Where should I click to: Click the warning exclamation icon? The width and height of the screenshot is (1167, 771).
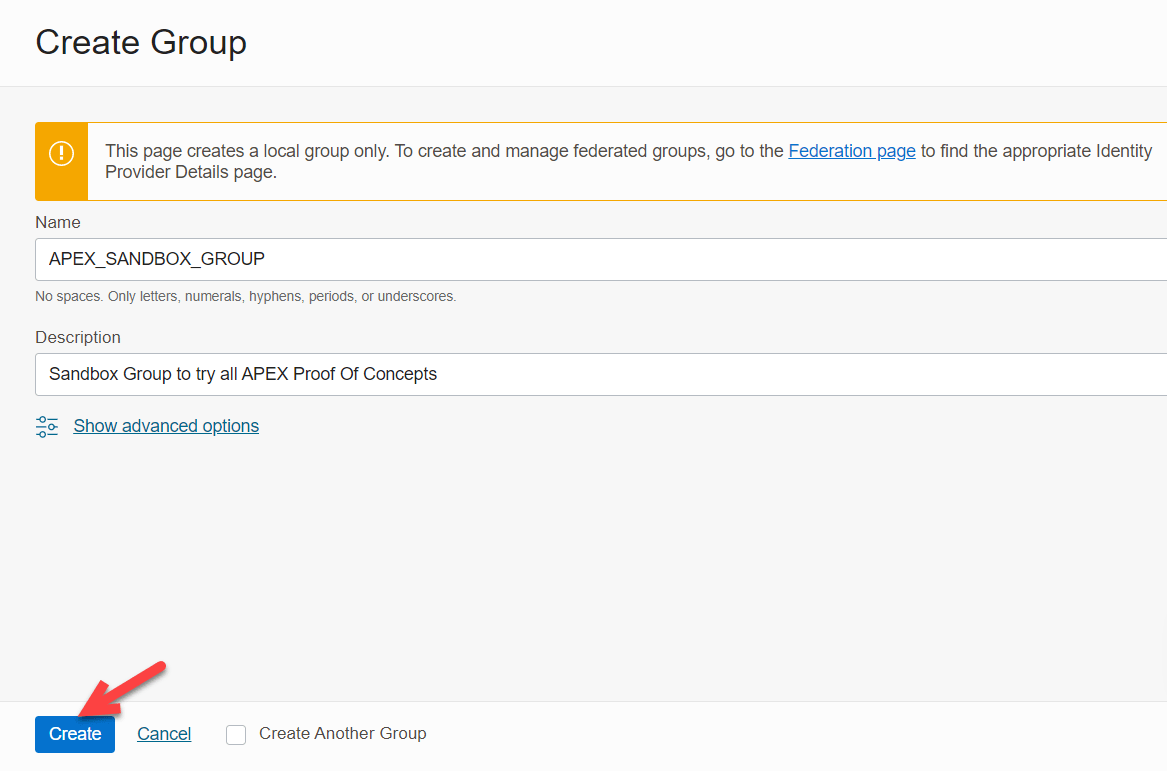[x=61, y=153]
